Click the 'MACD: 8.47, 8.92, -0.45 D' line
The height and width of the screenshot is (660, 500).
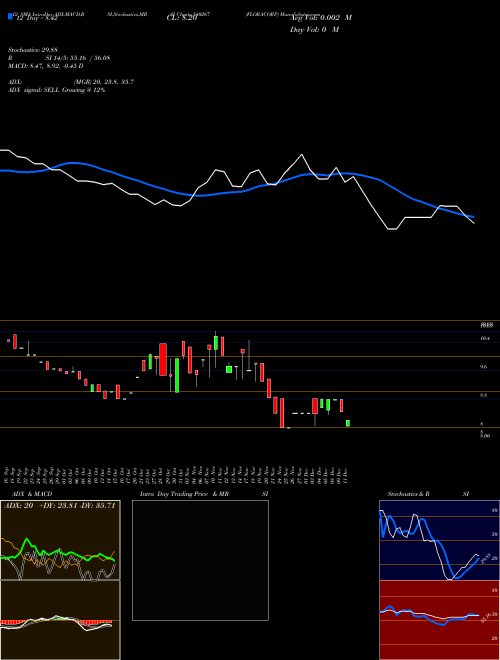tap(45, 66)
